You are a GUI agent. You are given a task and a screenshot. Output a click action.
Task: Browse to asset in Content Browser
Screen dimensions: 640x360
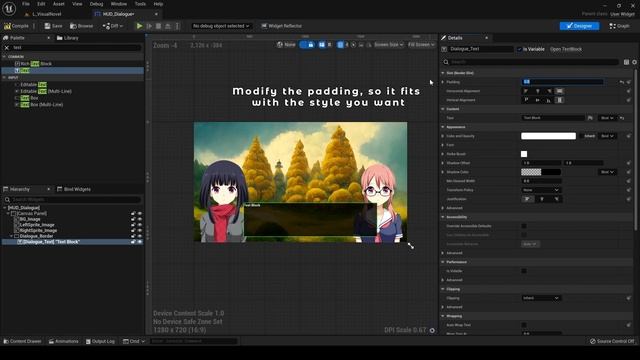pos(82,26)
